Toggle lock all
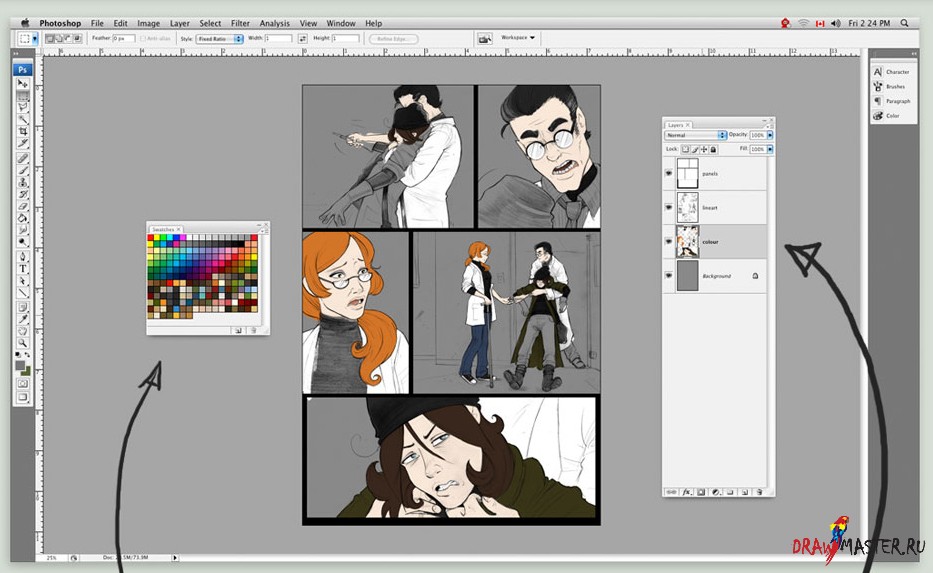 point(713,149)
